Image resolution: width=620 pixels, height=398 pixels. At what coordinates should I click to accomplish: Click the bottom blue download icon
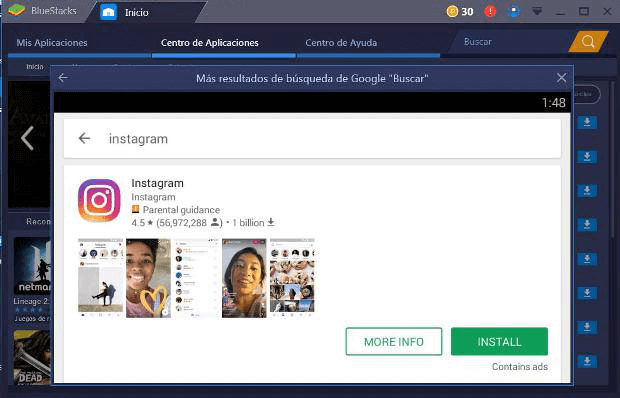[x=587, y=361]
